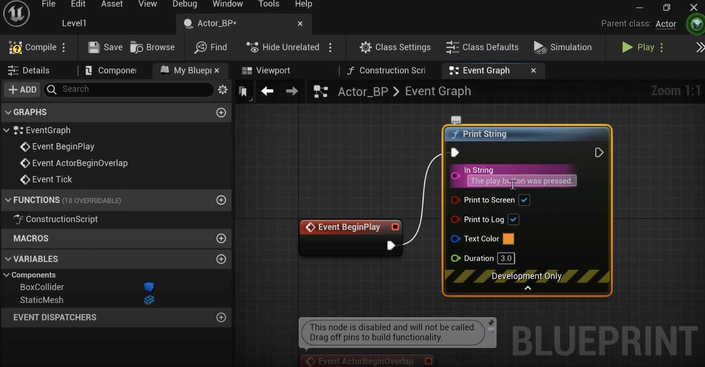Open Class Settings
This screenshot has height=367, width=705.
click(x=395, y=47)
